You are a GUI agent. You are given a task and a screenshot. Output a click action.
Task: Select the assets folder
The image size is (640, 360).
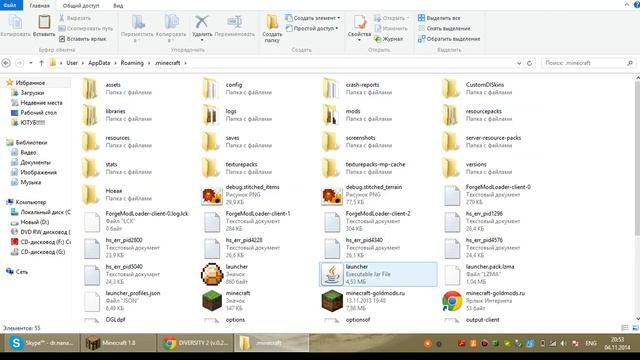click(117, 89)
